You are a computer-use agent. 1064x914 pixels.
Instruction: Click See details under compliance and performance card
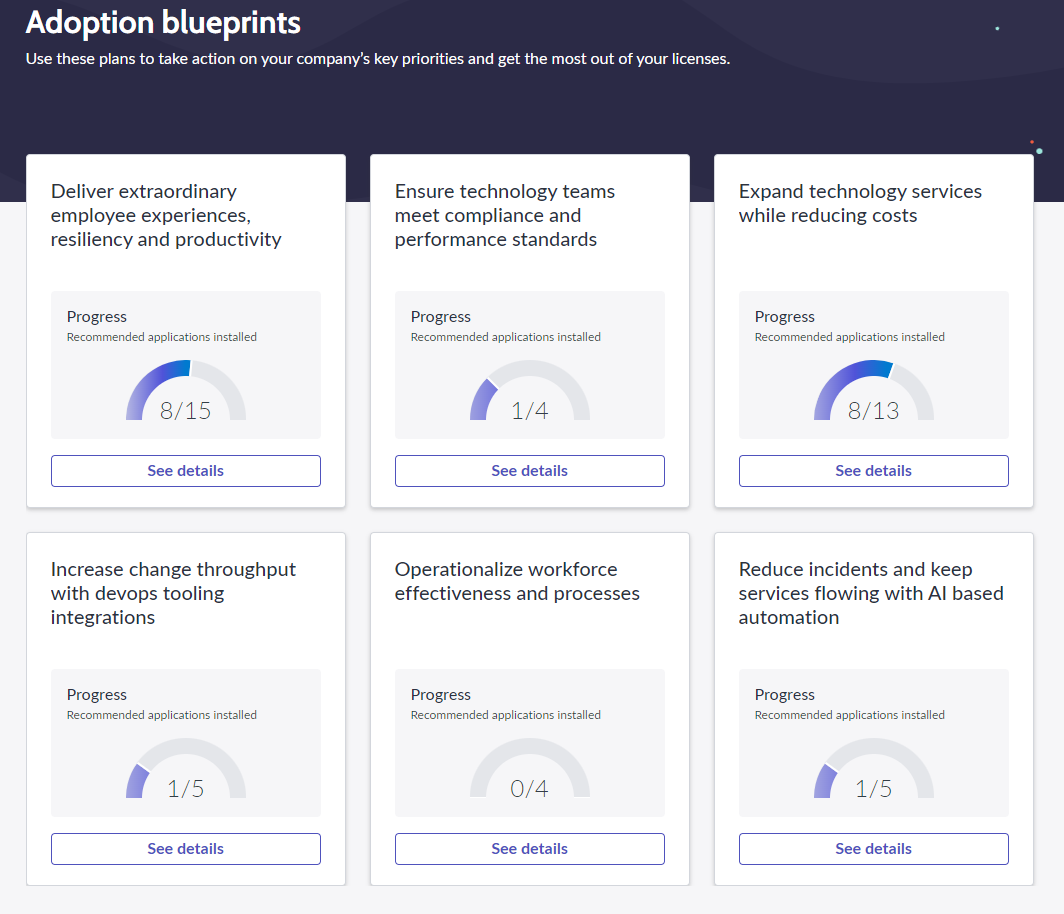(x=530, y=471)
